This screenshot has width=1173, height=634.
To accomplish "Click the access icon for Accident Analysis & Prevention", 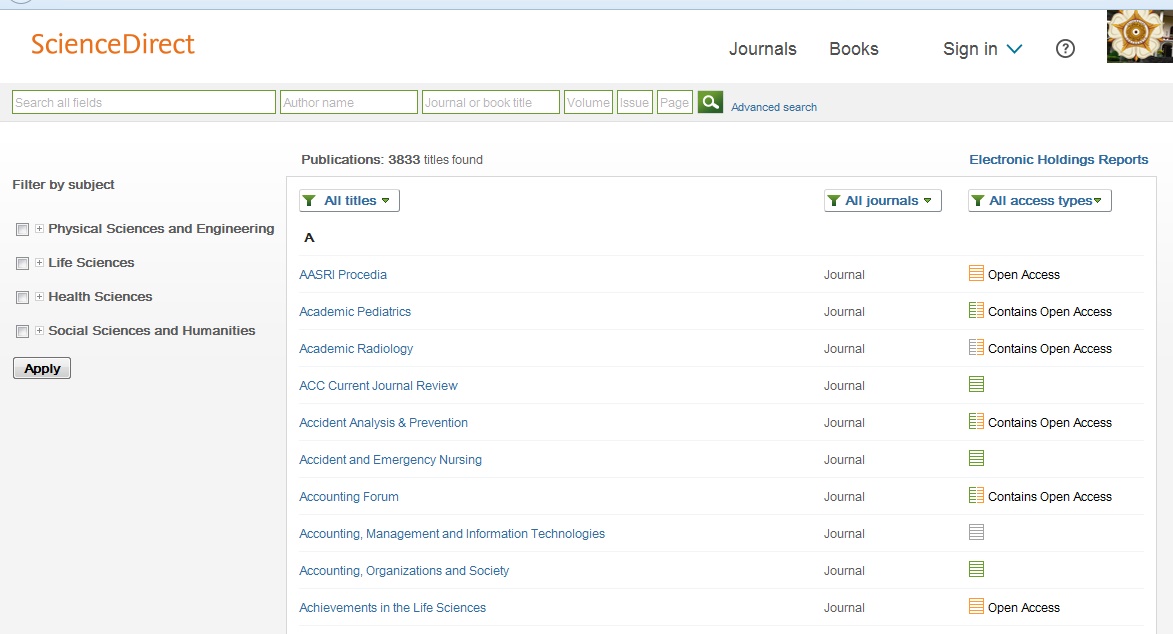I will coord(976,421).
